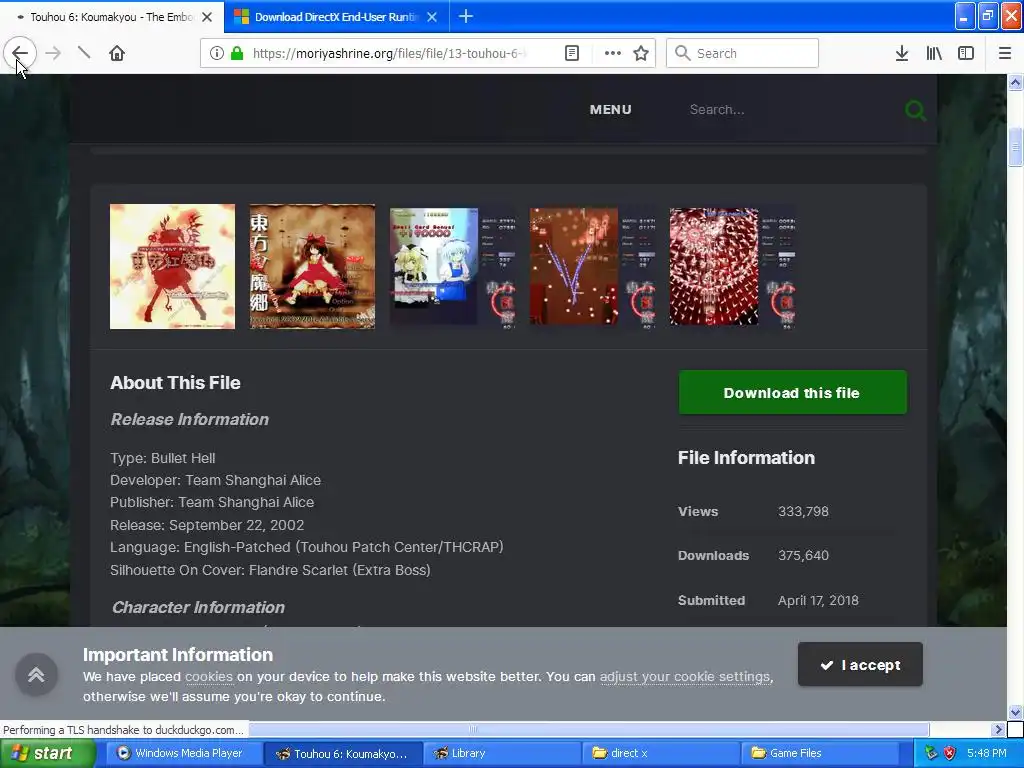Open page actions three-dot menu
This screenshot has height=768, width=1024.
tap(613, 53)
